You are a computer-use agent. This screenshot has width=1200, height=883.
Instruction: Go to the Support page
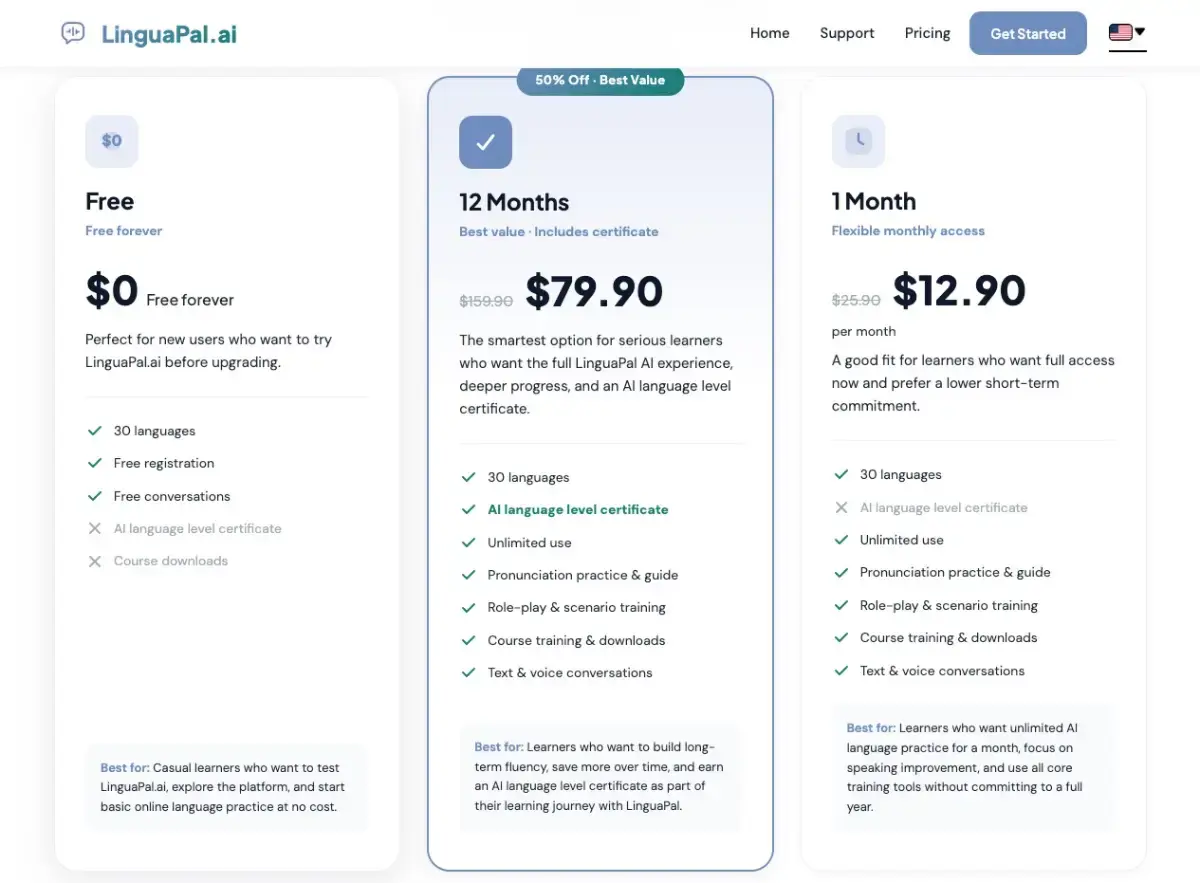pyautogui.click(x=847, y=33)
